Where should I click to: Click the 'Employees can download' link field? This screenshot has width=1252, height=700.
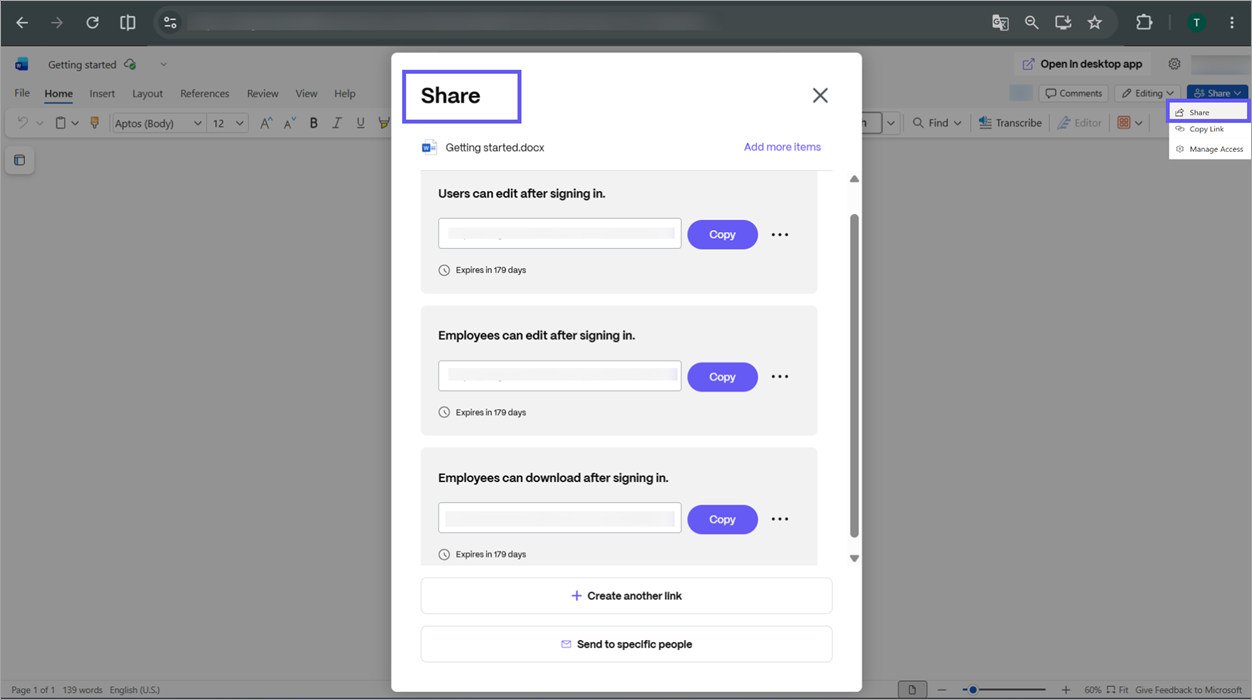pyautogui.click(x=560, y=518)
